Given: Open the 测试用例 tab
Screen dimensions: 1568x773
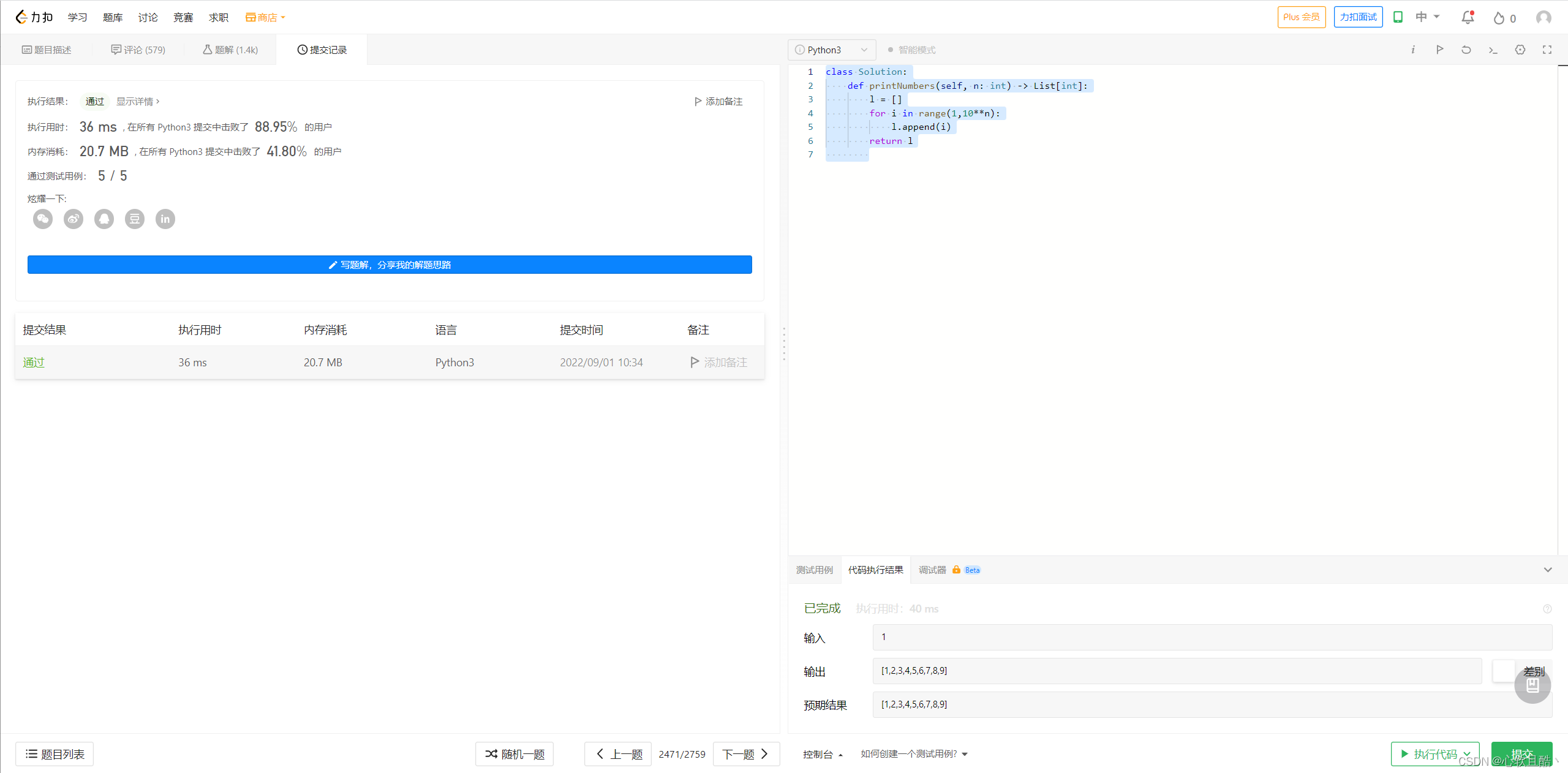Looking at the screenshot, I should tap(814, 570).
